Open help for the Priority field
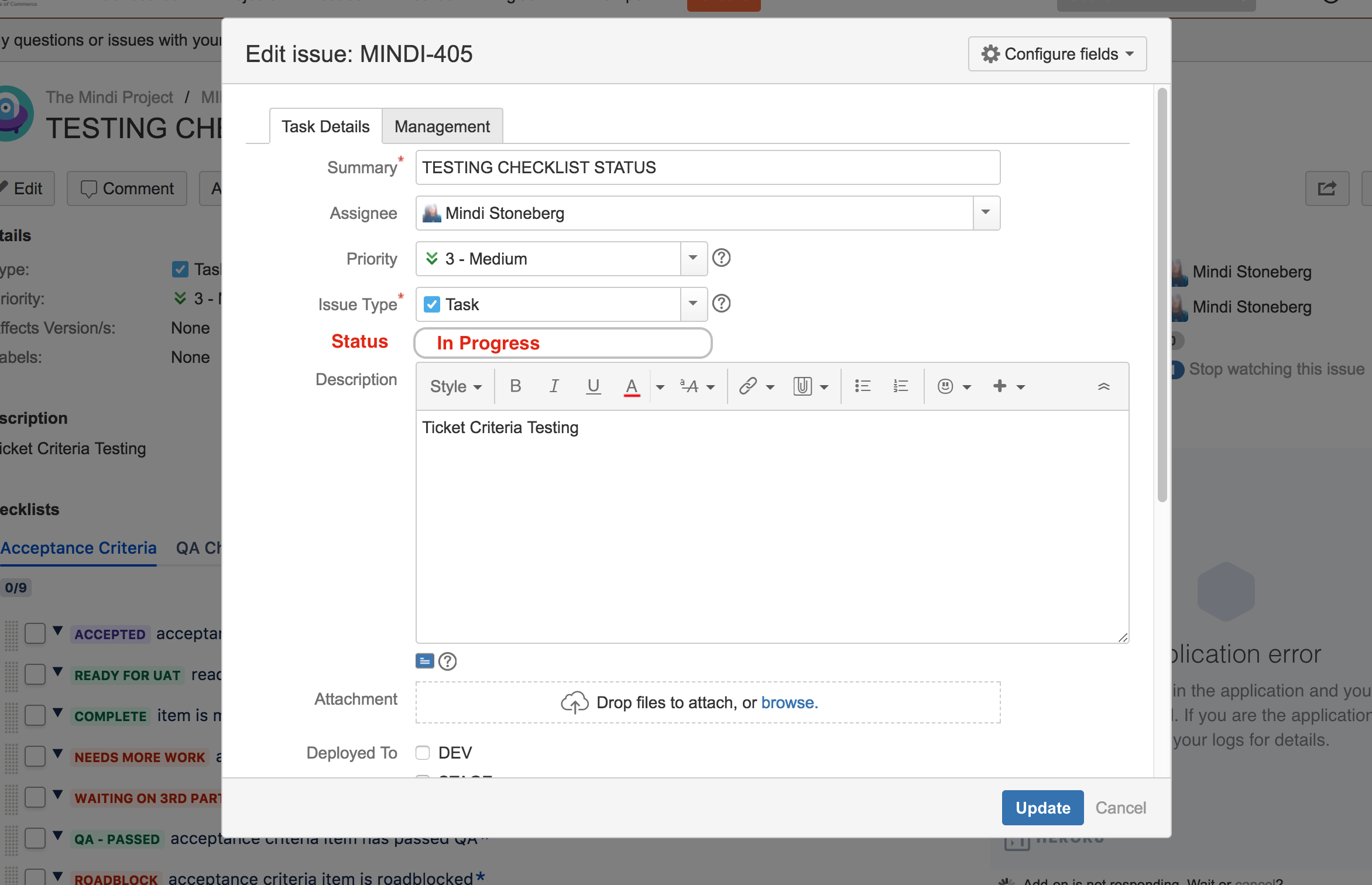This screenshot has height=885, width=1372. (721, 258)
